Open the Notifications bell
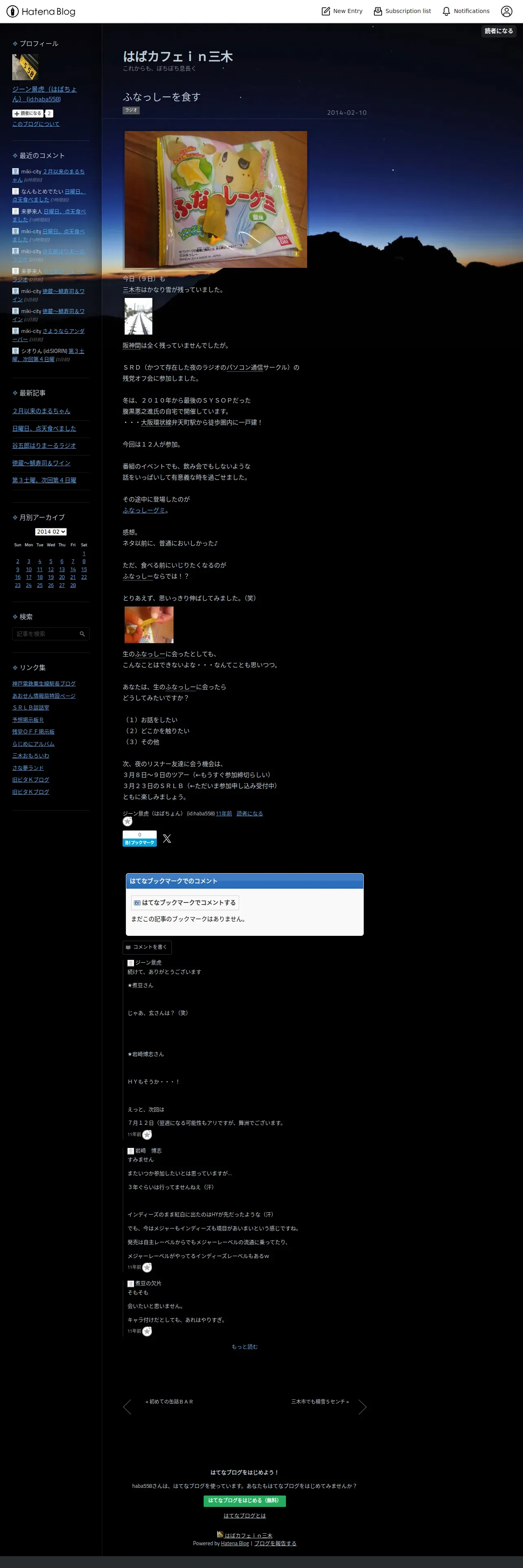Viewport: 523px width, 1568px height. (x=466, y=11)
